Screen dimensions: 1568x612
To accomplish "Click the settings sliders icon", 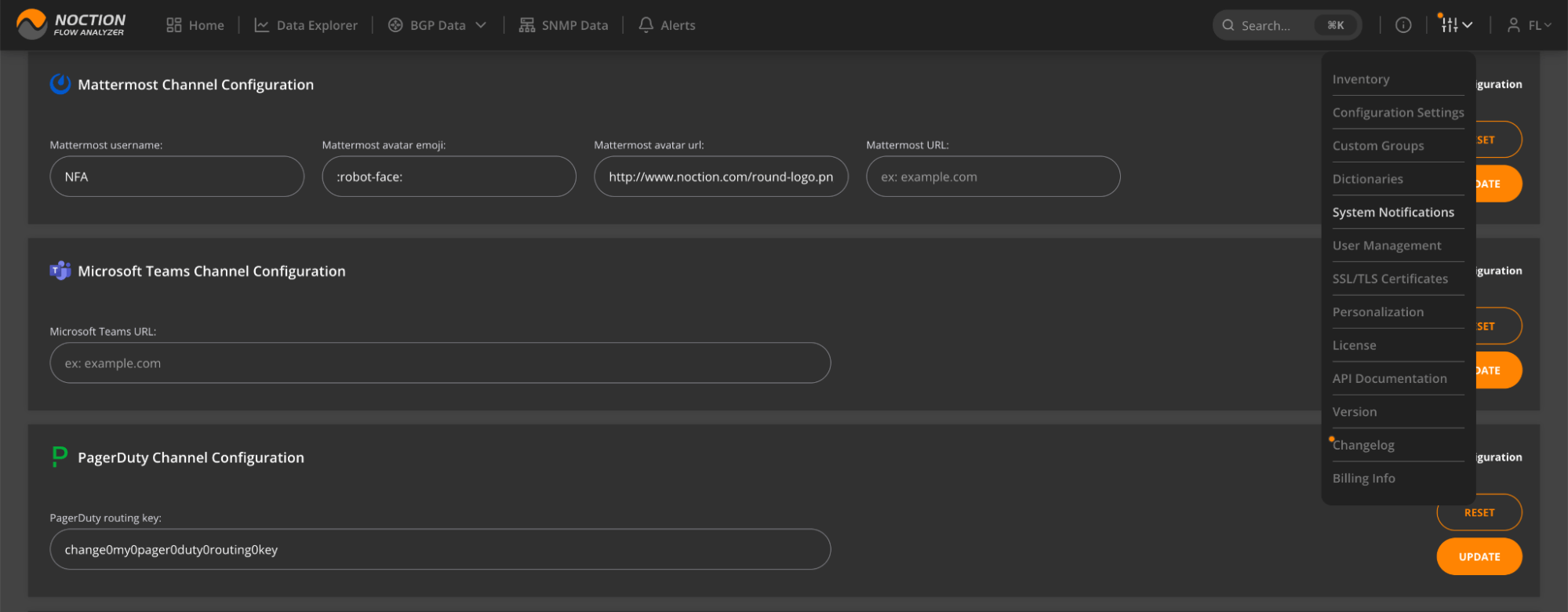I will [1449, 25].
